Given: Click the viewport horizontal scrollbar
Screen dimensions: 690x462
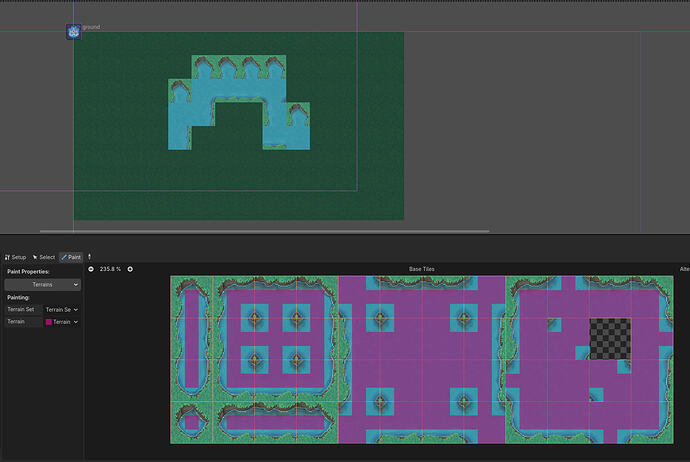Looking at the screenshot, I should click(x=264, y=231).
